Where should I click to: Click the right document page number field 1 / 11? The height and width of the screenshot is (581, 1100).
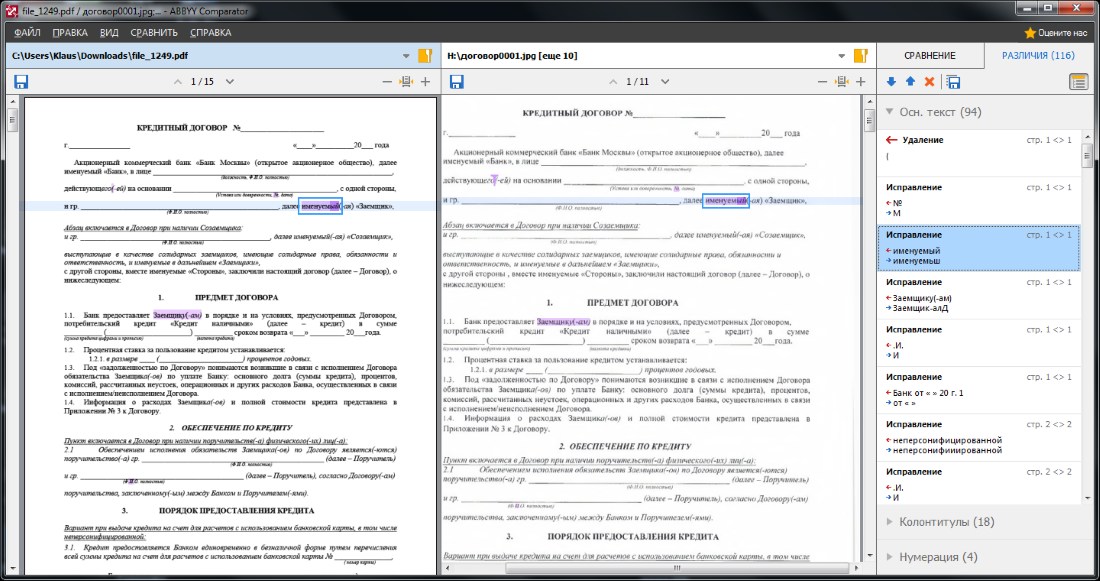tap(638, 82)
